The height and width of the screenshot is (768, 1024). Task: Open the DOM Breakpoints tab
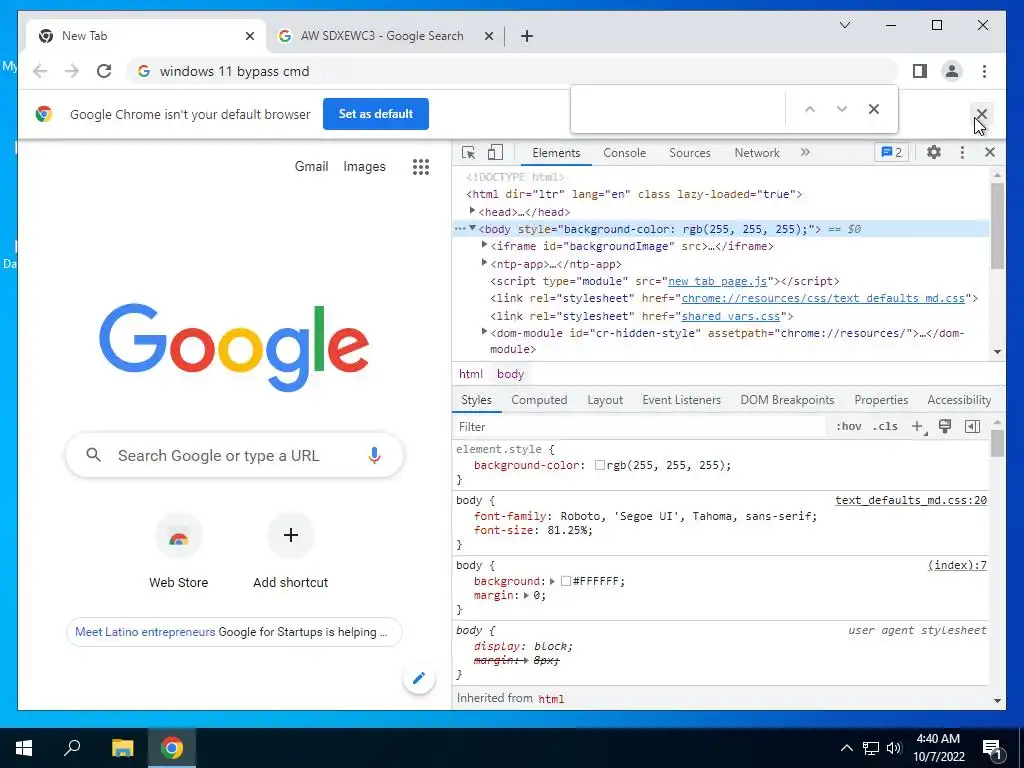[x=787, y=400]
